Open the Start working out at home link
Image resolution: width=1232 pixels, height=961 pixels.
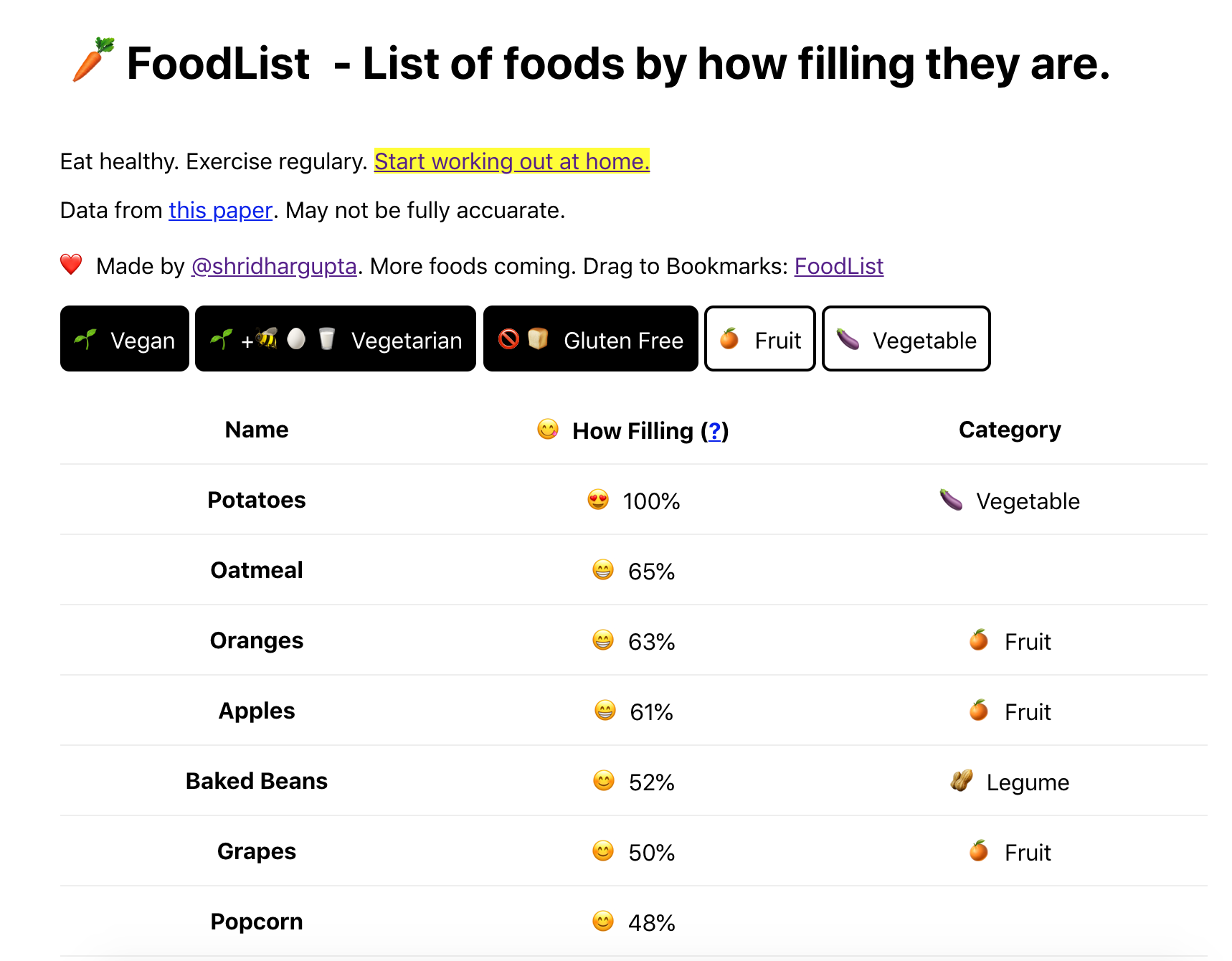click(x=511, y=161)
